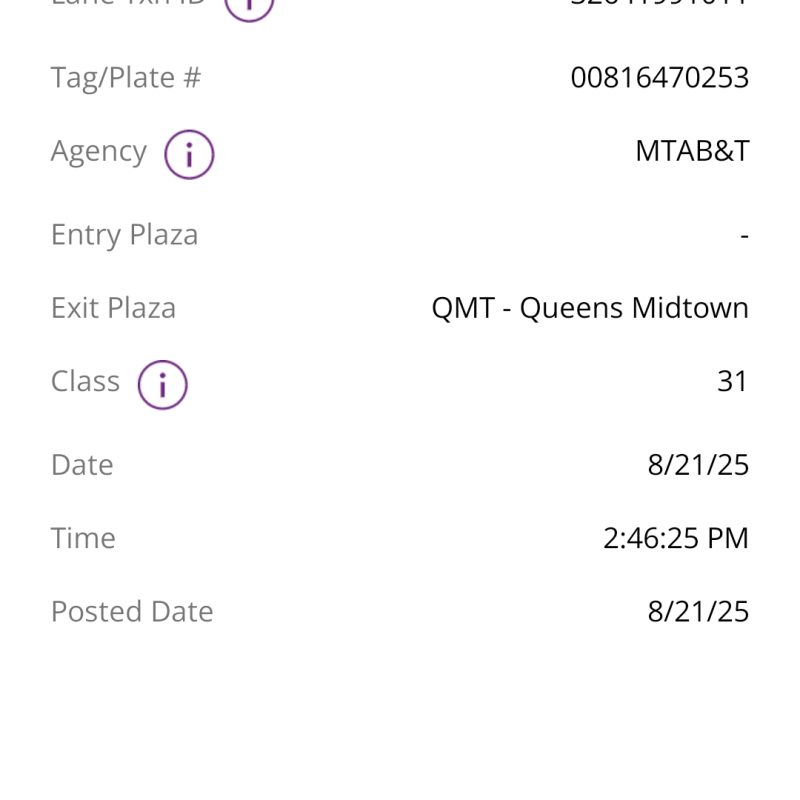Tap the 2:46:25 PM time value
The height and width of the screenshot is (800, 800).
[675, 538]
